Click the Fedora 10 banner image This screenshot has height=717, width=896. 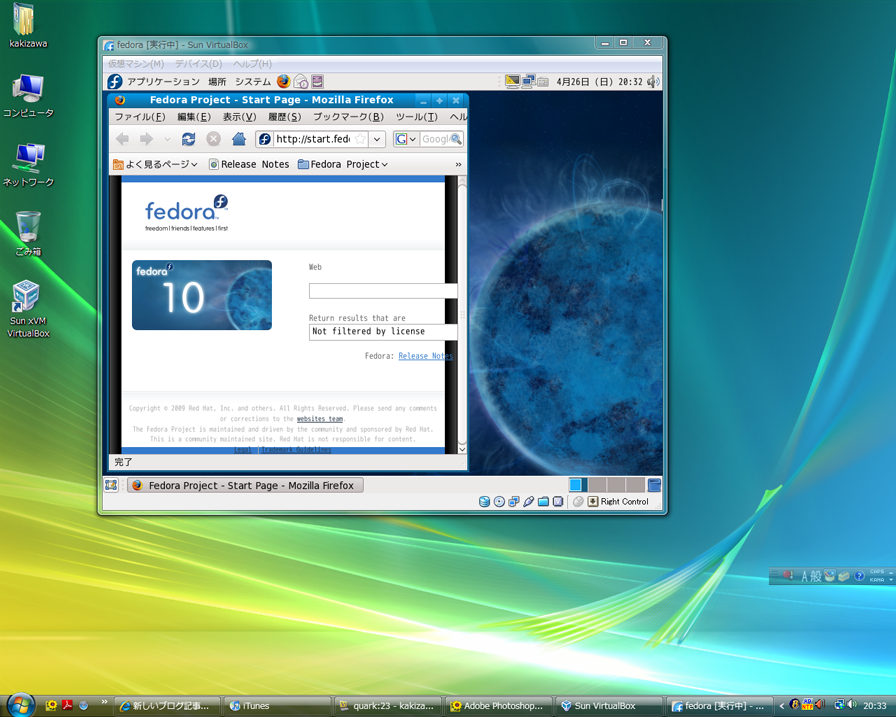tap(202, 295)
